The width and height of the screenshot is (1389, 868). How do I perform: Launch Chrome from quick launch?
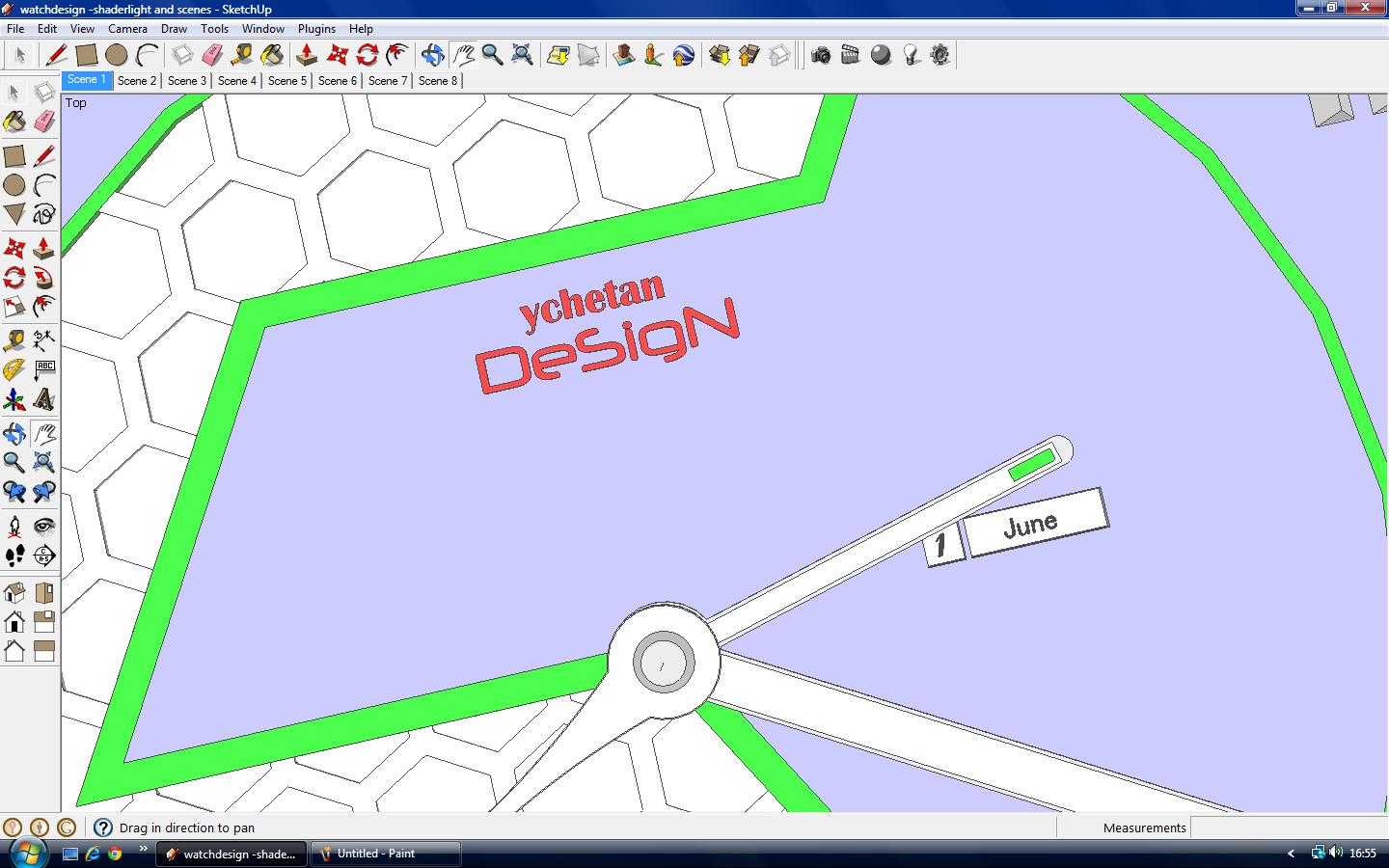point(115,854)
